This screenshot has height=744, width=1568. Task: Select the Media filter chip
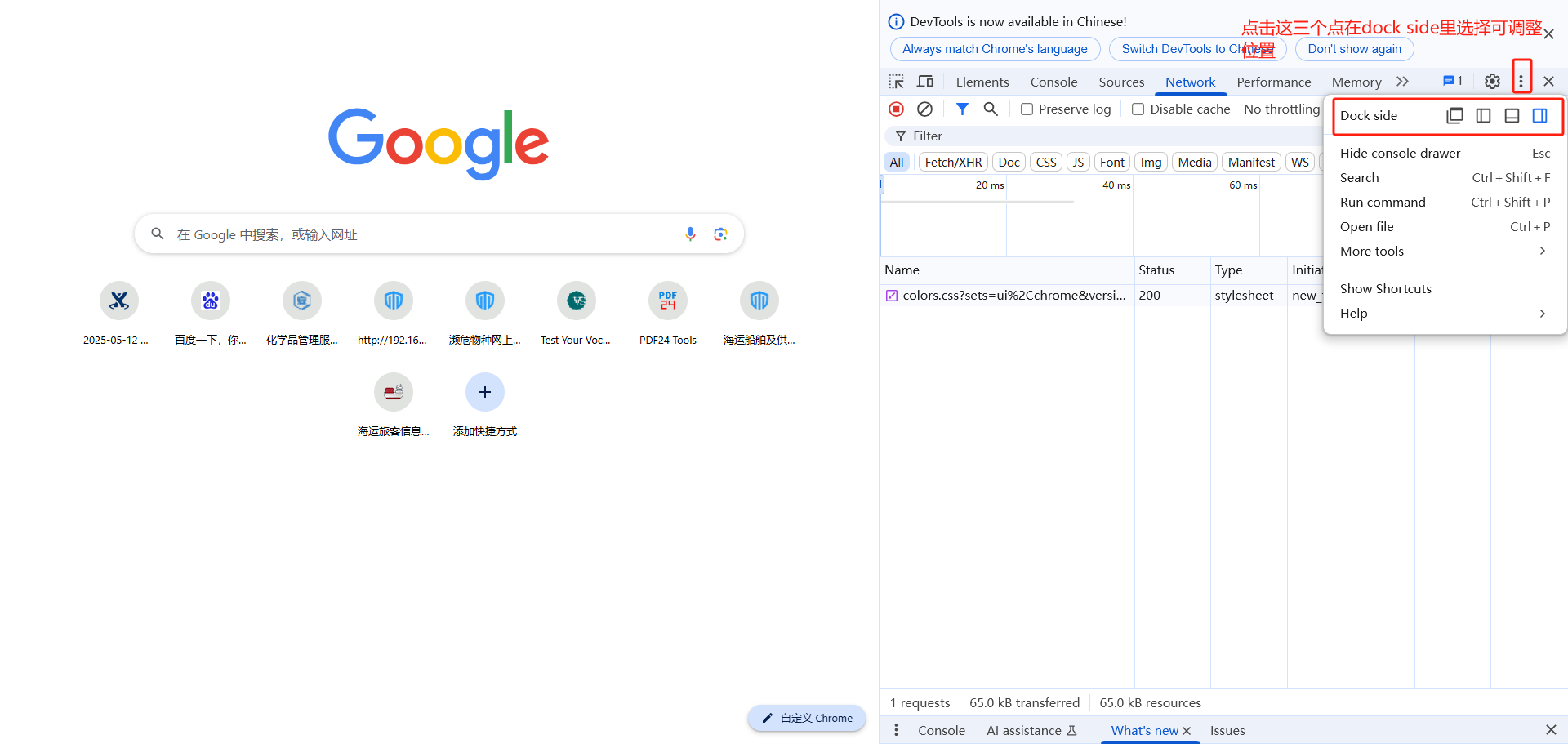tap(1194, 162)
